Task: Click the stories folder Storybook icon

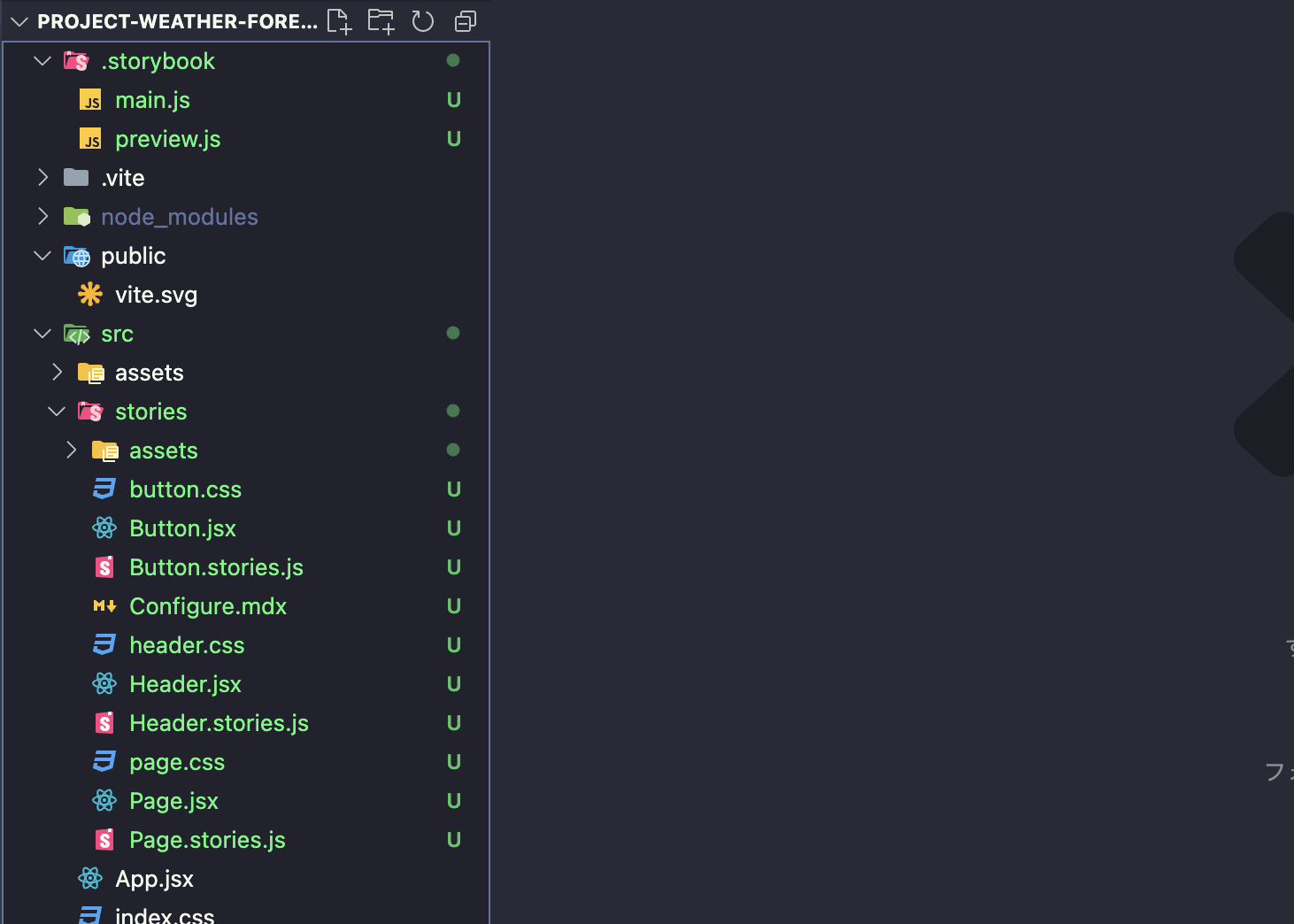Action: (90, 412)
